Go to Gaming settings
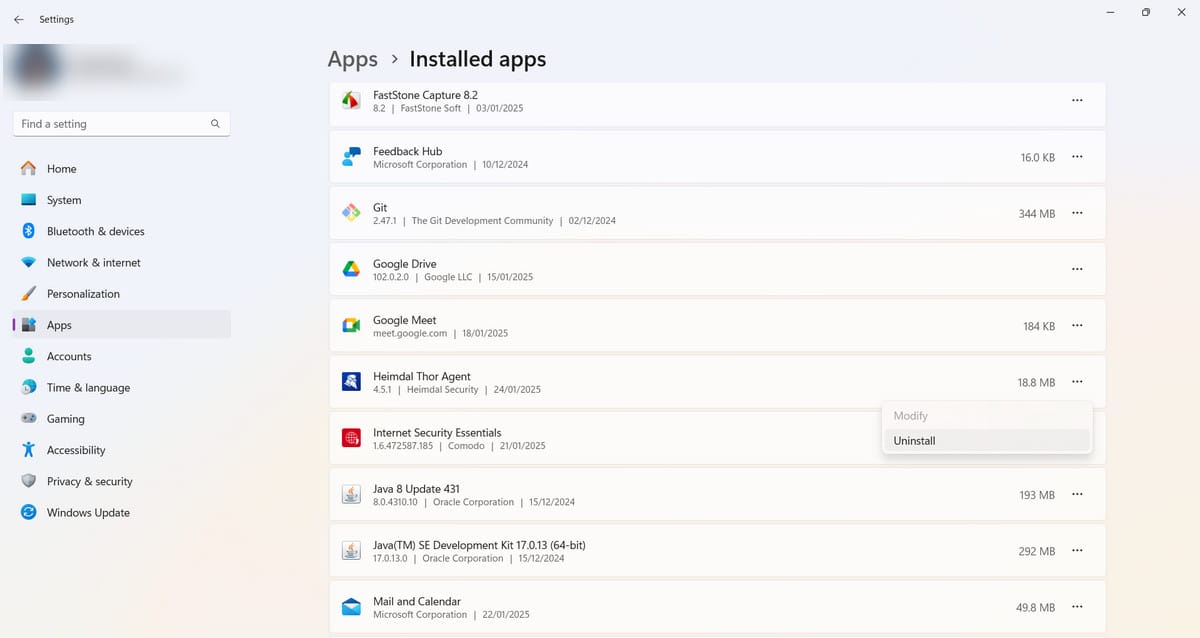 pos(121,419)
